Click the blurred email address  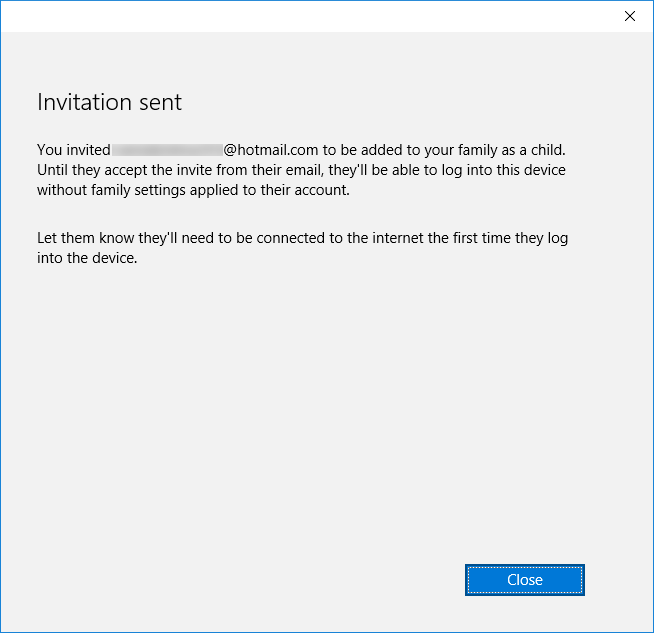(x=167, y=150)
